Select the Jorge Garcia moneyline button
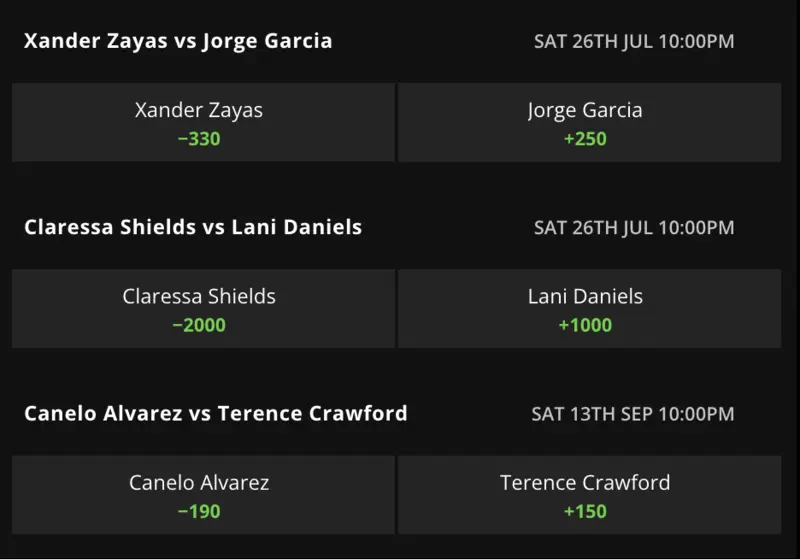Image resolution: width=800 pixels, height=559 pixels. pyautogui.click(x=589, y=122)
